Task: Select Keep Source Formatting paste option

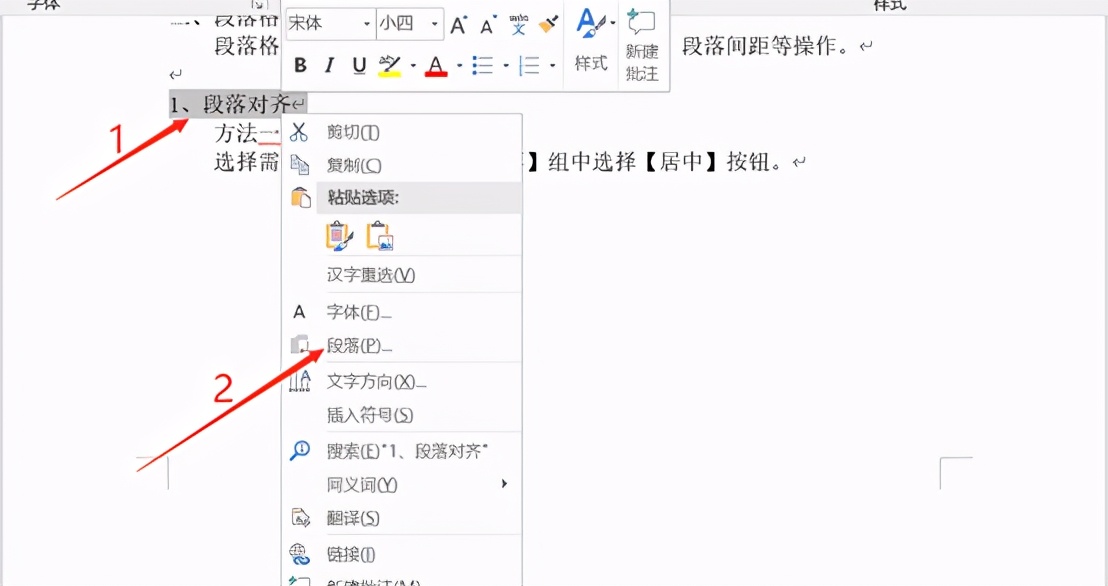Action: coord(340,236)
